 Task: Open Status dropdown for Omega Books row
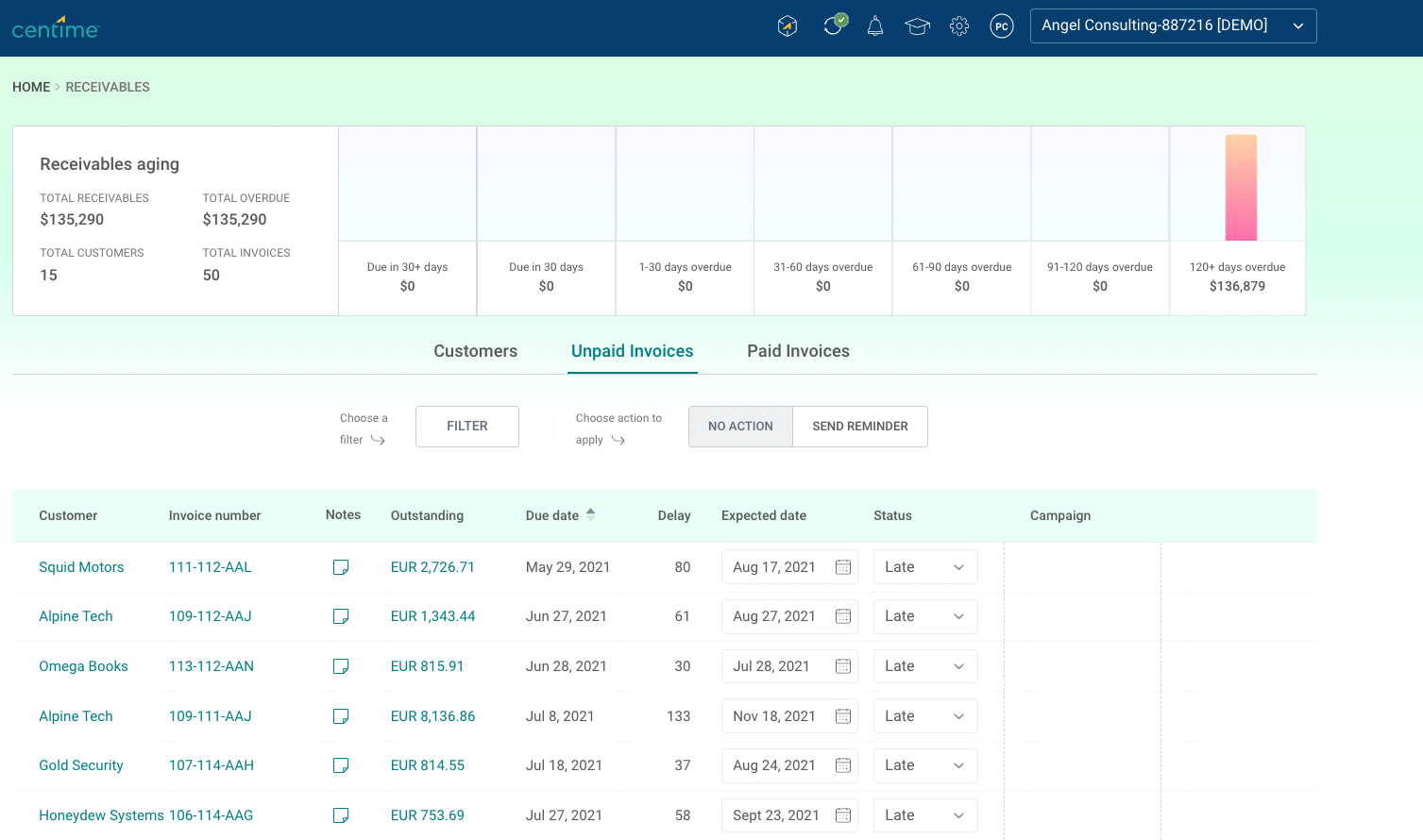924,666
